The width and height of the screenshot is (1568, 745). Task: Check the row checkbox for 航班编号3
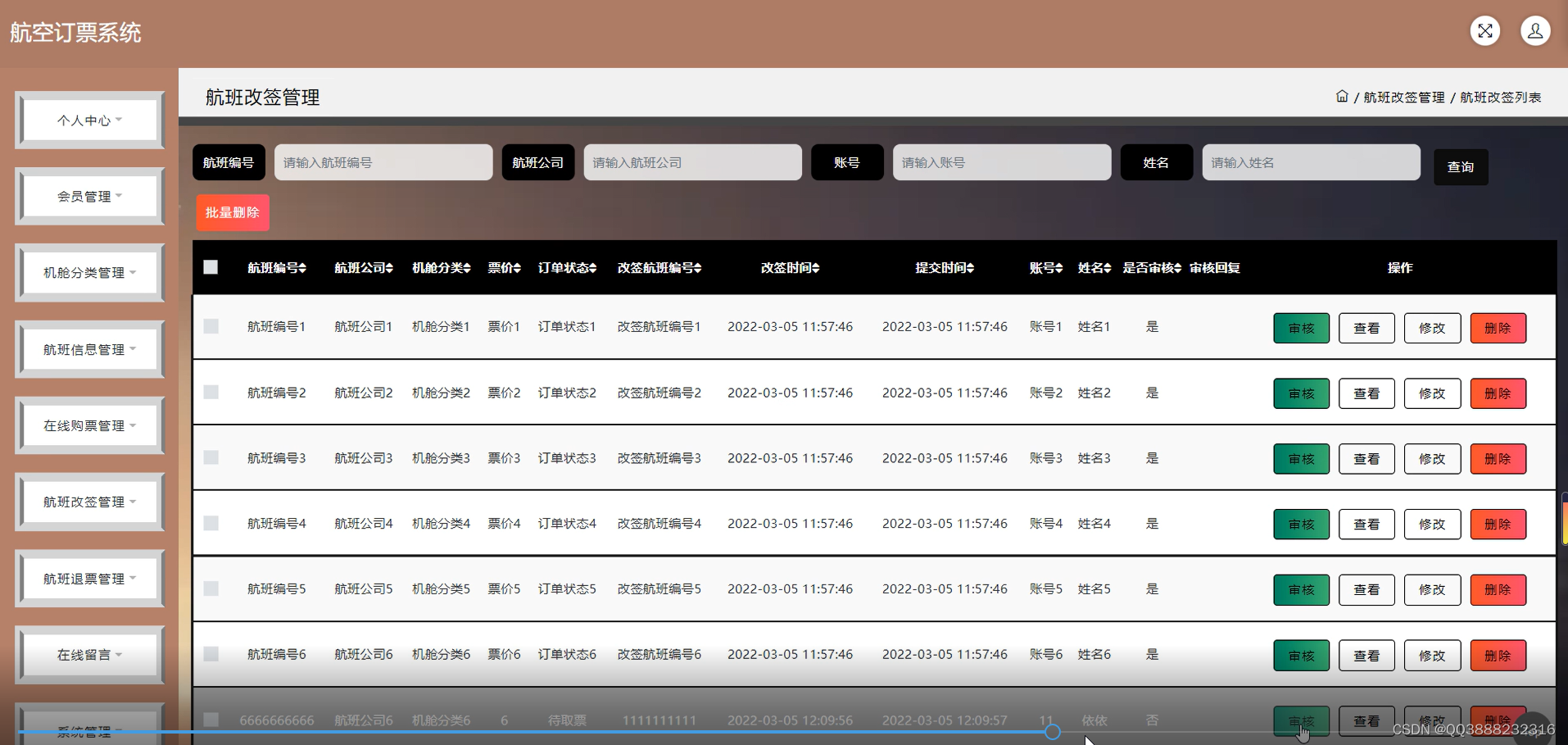tap(211, 457)
